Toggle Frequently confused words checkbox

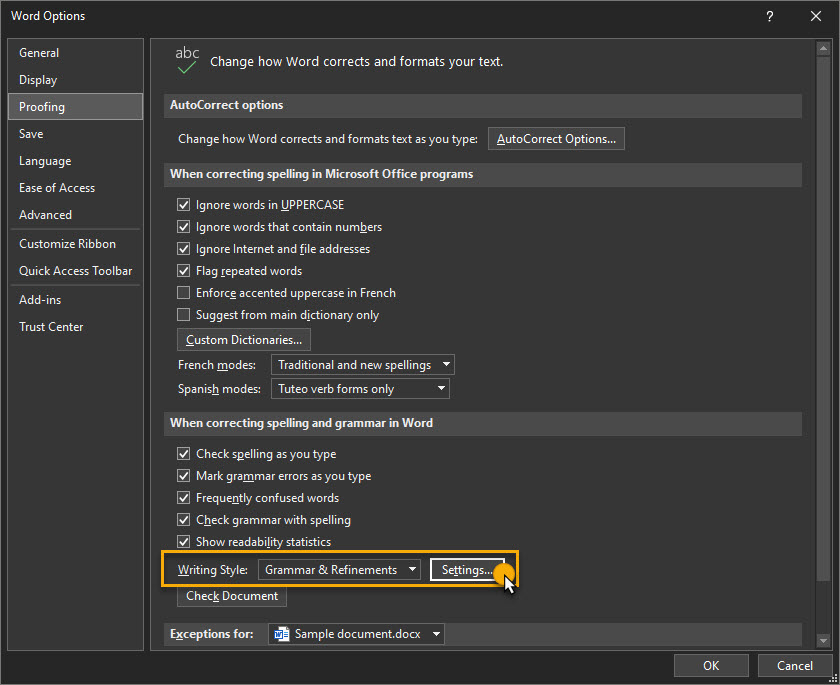183,498
